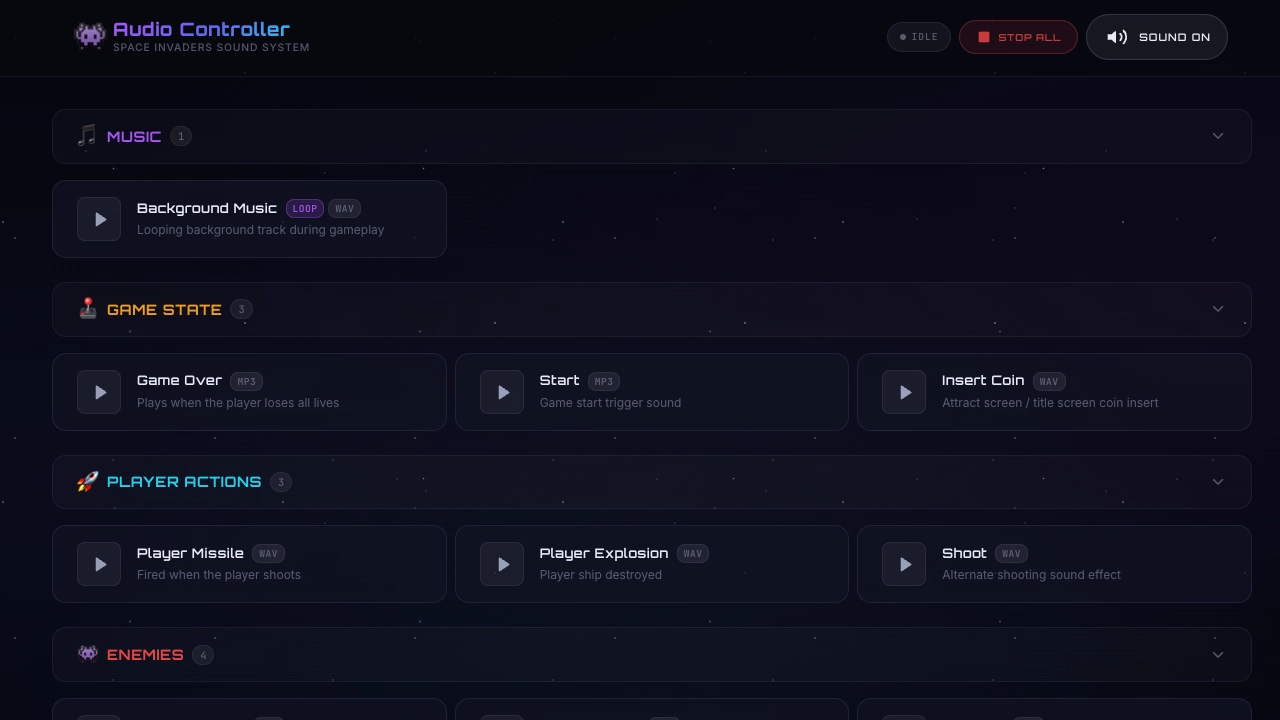The image size is (1280, 720).
Task: Play the Insert Coin sound
Action: pos(904,392)
